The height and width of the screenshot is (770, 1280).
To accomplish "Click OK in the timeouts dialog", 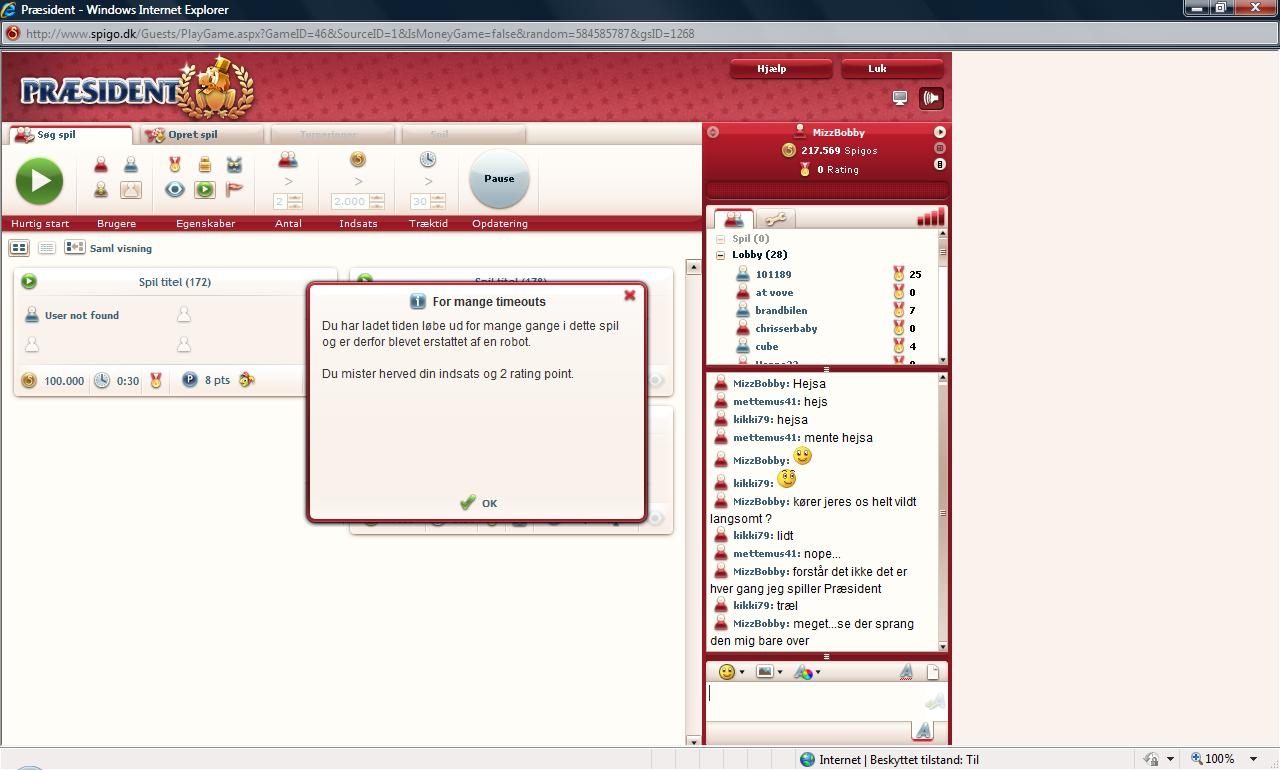I will pos(479,503).
